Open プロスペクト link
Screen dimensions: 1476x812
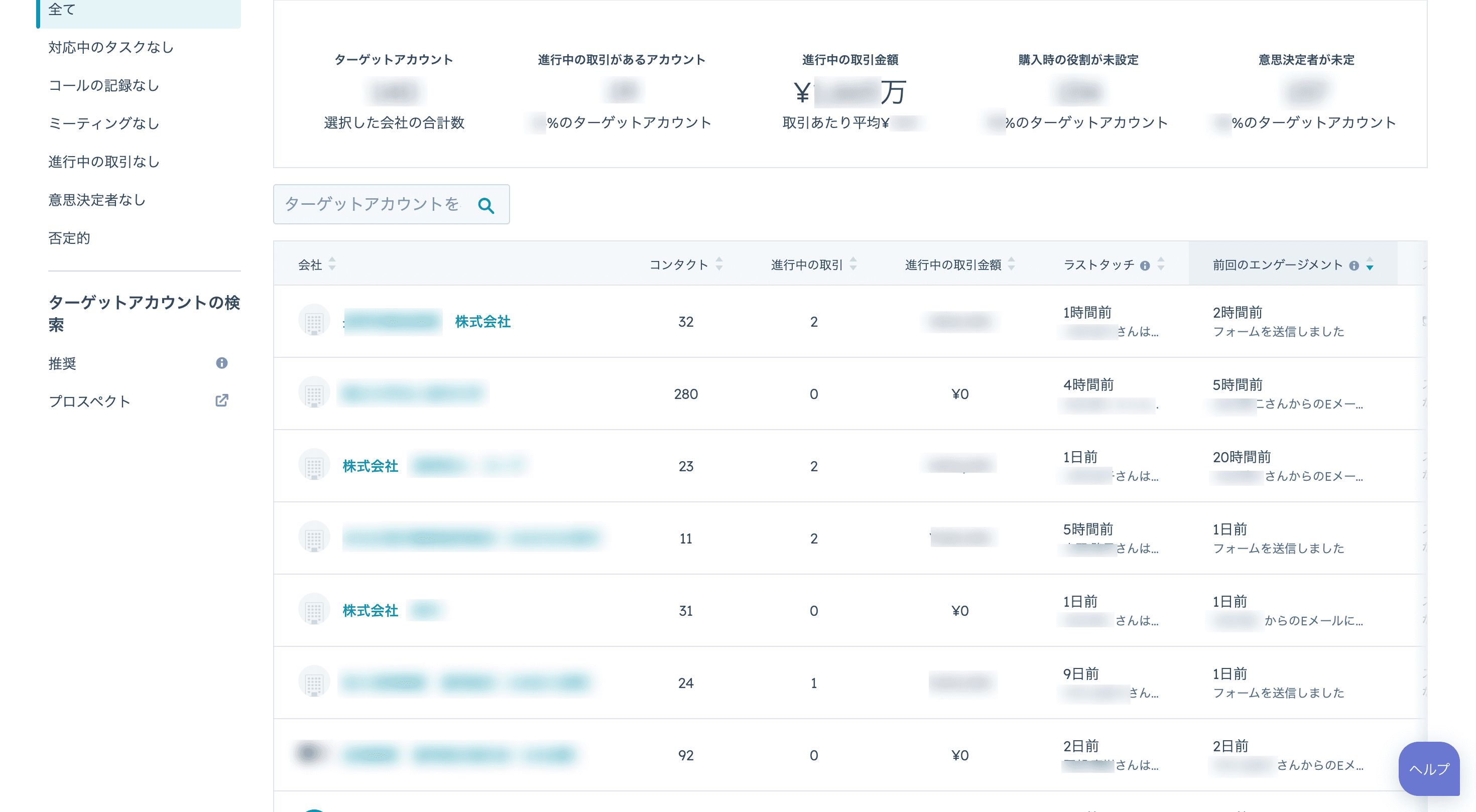click(x=89, y=401)
